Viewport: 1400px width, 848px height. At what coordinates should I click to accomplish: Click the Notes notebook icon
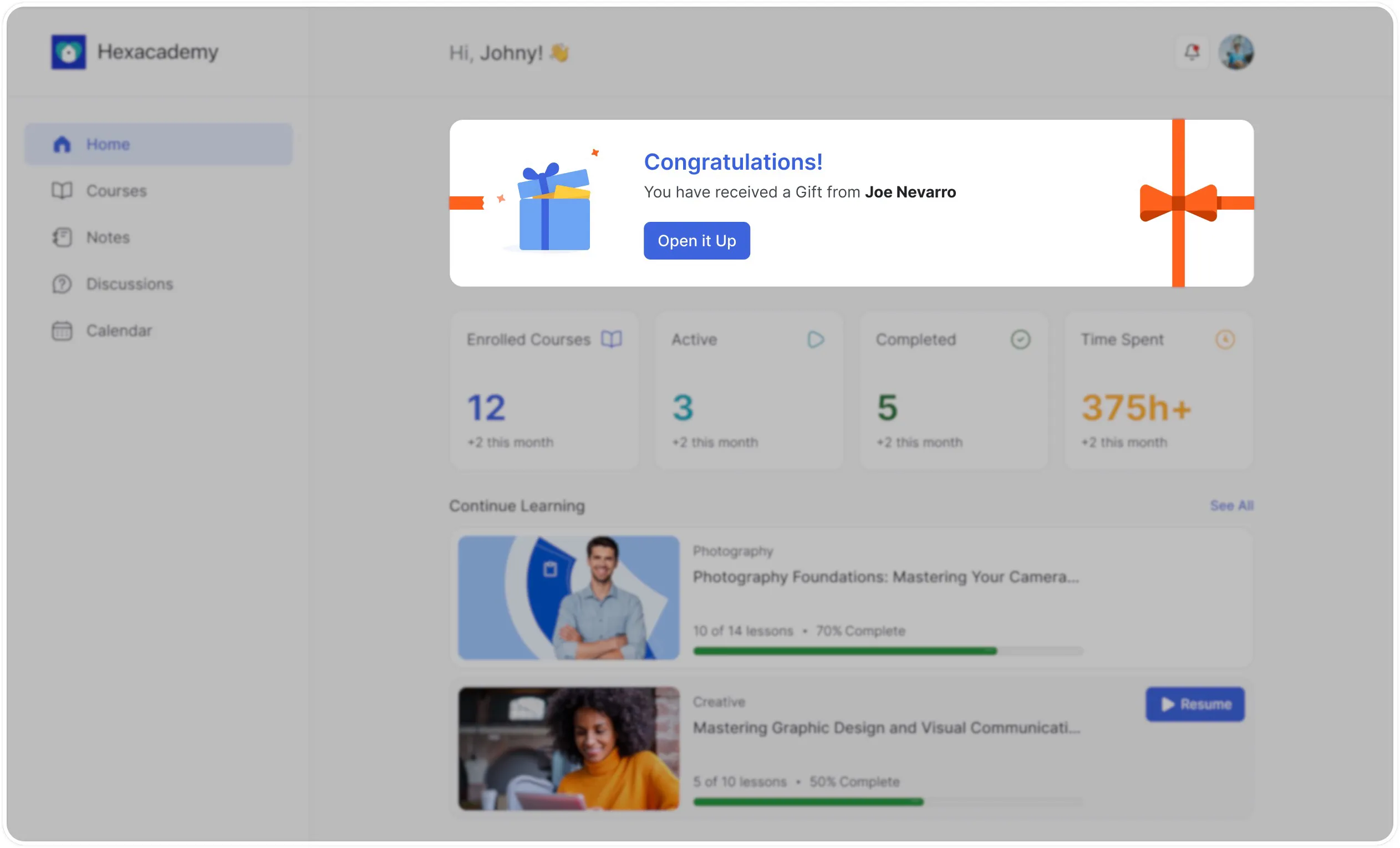pos(62,237)
